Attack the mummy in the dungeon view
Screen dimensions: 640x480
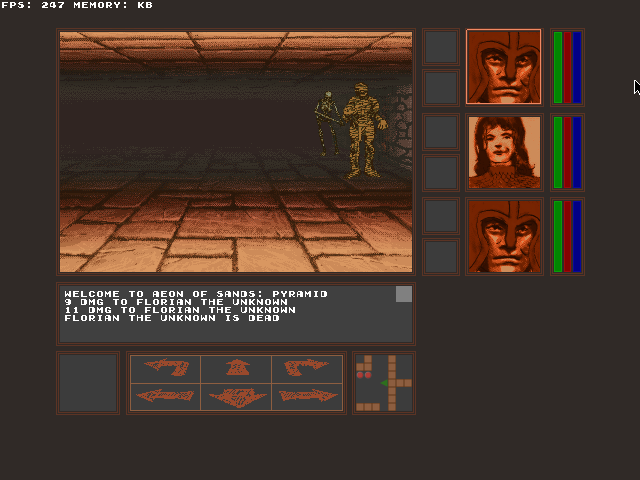[364, 131]
